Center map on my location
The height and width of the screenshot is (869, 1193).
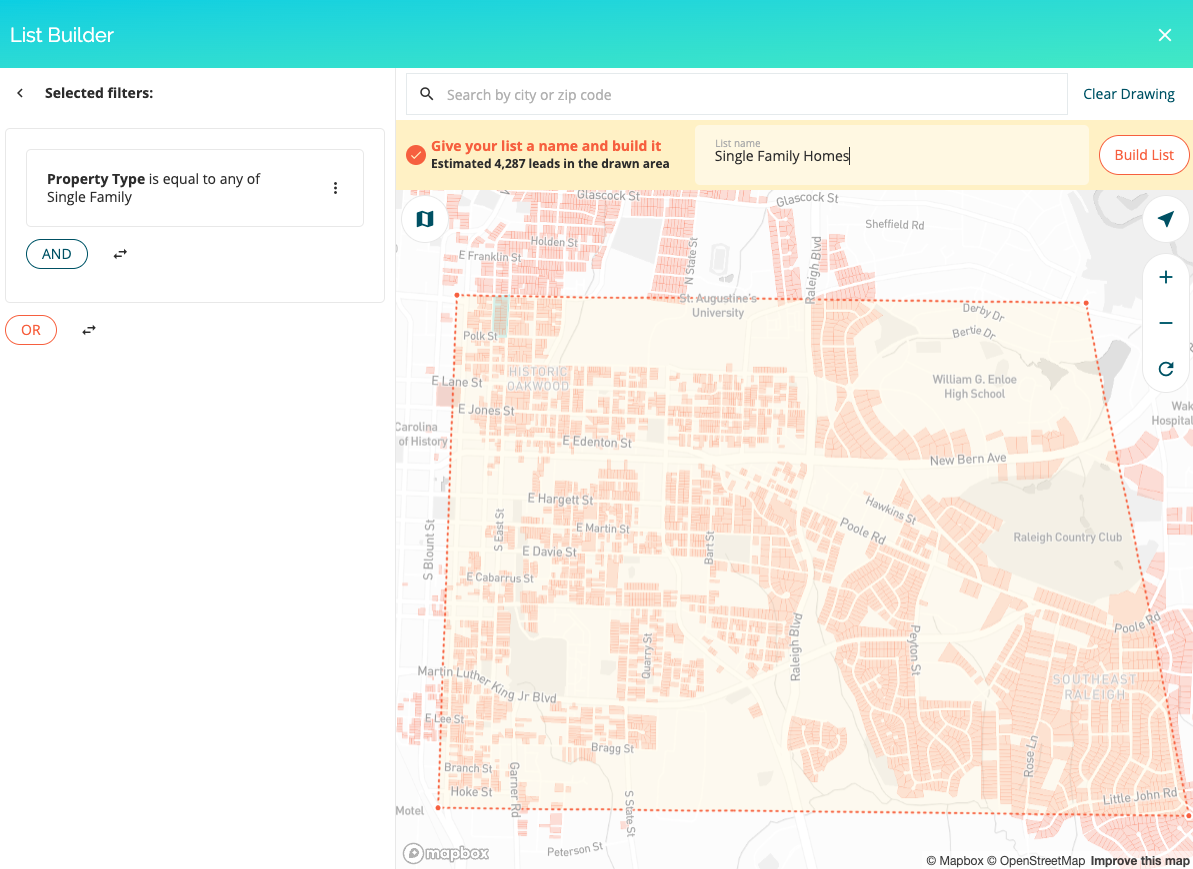tap(1165, 219)
